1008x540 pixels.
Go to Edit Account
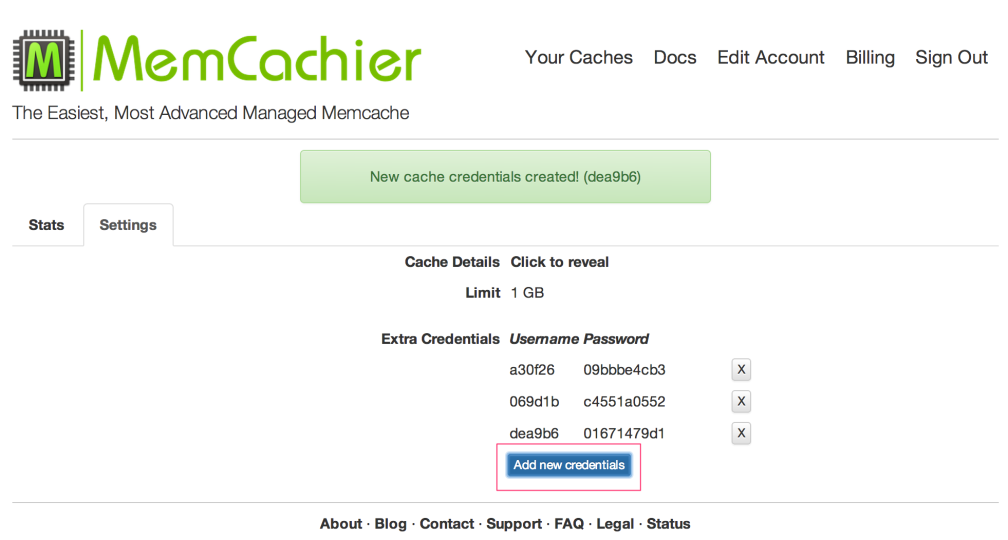coord(771,57)
